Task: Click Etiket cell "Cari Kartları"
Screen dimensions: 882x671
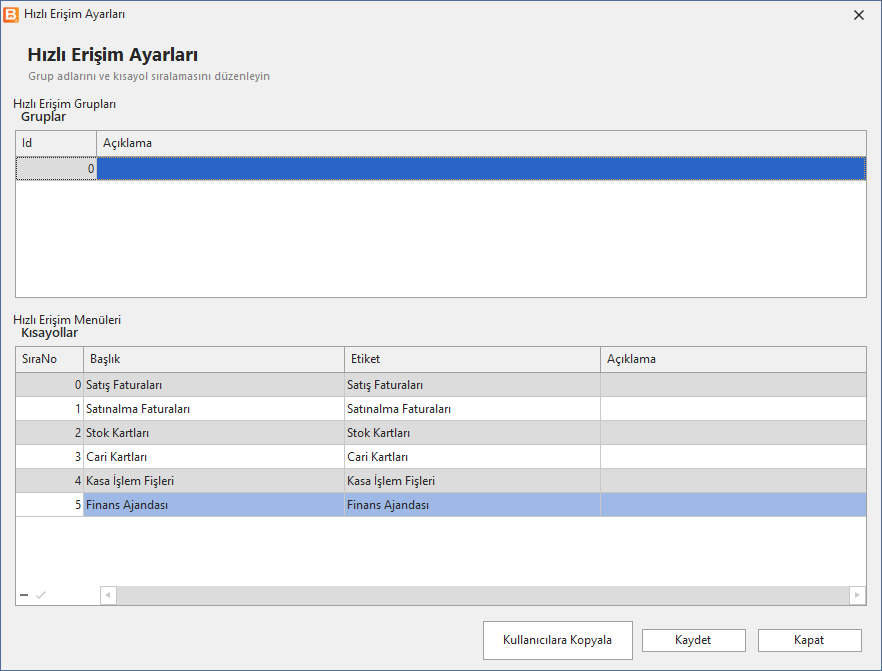Action: point(472,457)
